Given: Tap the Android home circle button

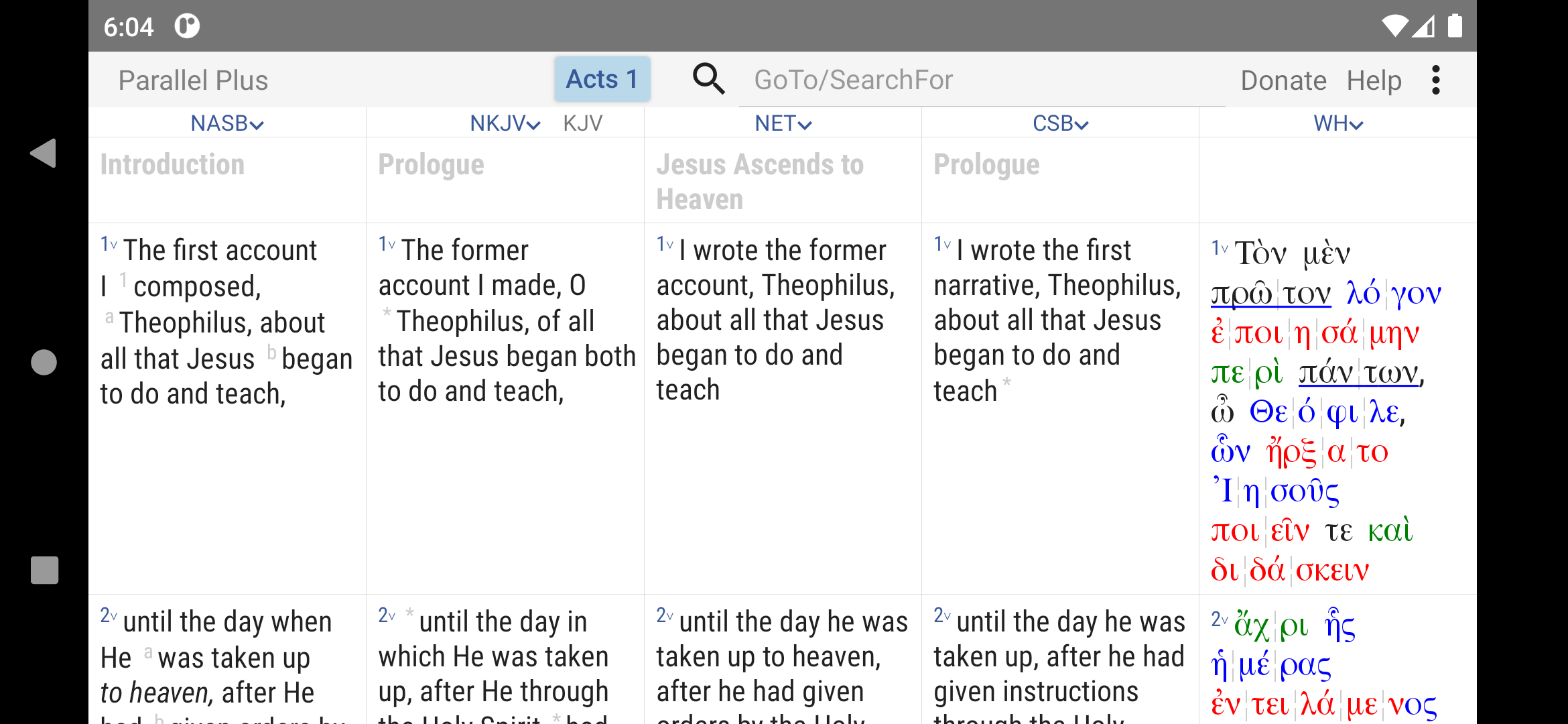Looking at the screenshot, I should tap(44, 363).
